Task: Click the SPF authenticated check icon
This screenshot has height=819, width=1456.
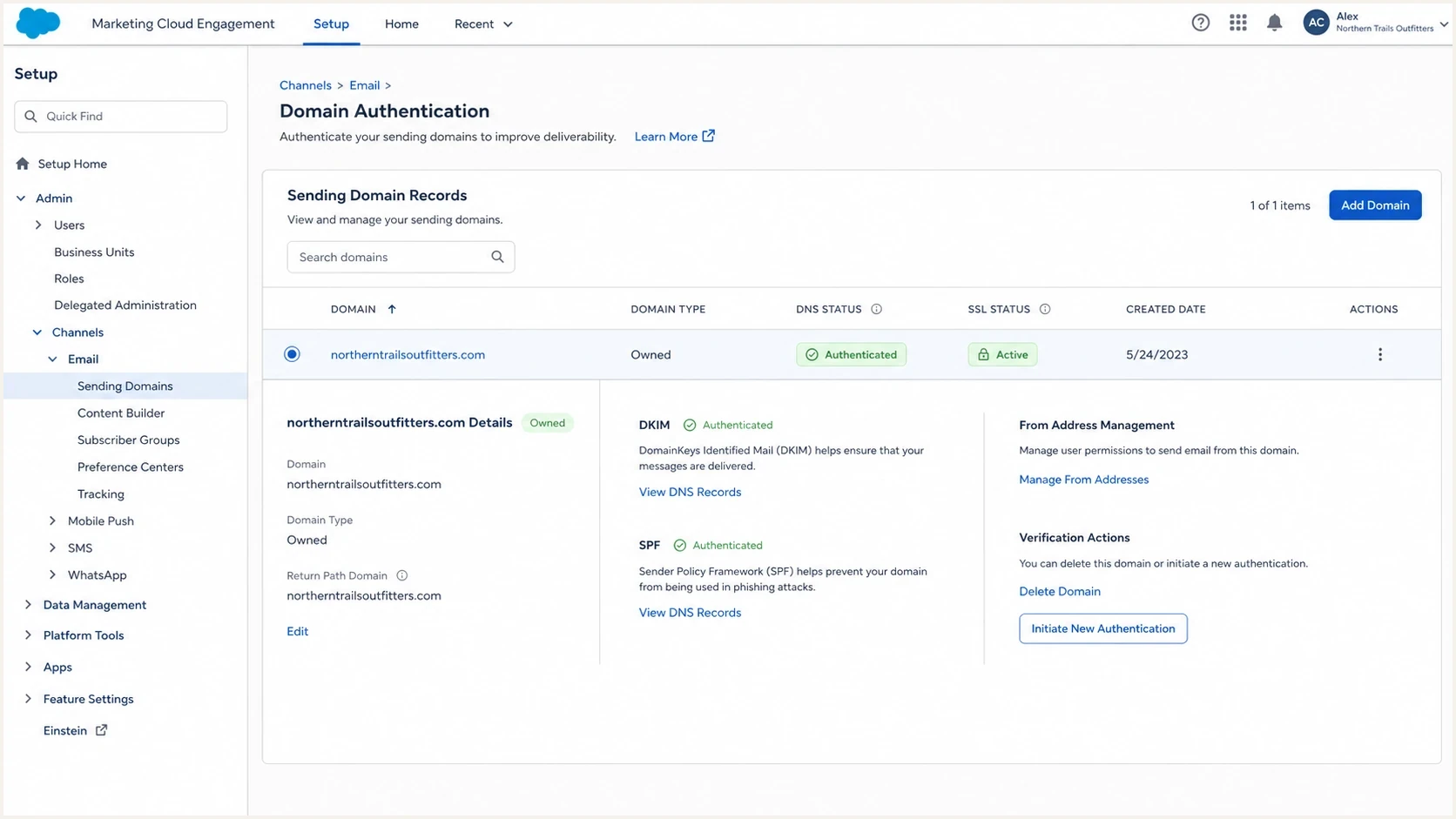Action: (x=680, y=545)
